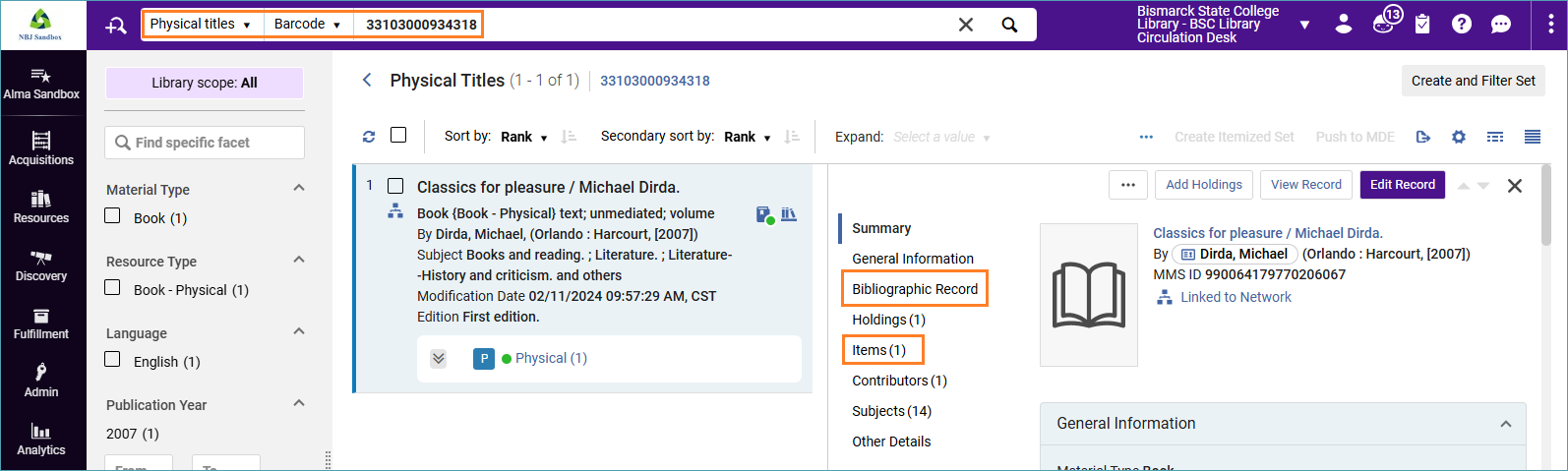Open the Analytics menu

point(41,439)
